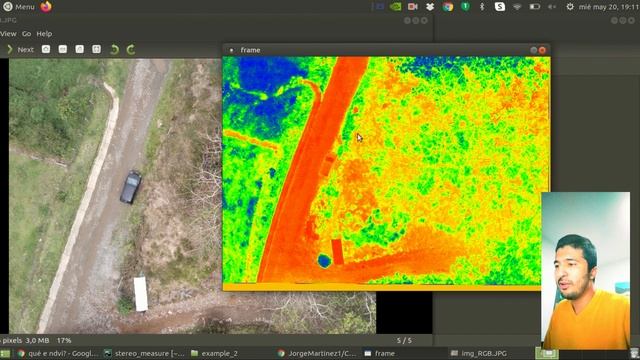The image size is (640, 360).
Task: Open the date and time clock
Action: (608, 7)
